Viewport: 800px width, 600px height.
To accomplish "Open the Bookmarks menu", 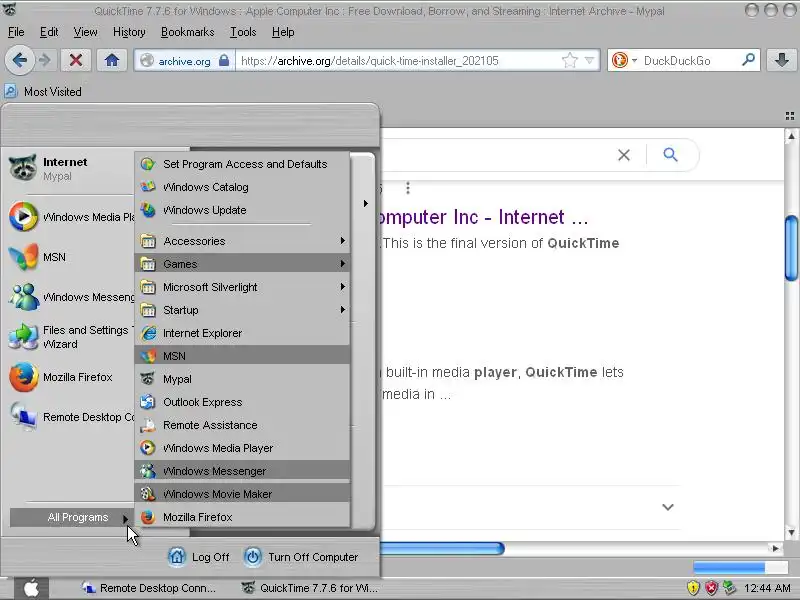I will point(187,32).
